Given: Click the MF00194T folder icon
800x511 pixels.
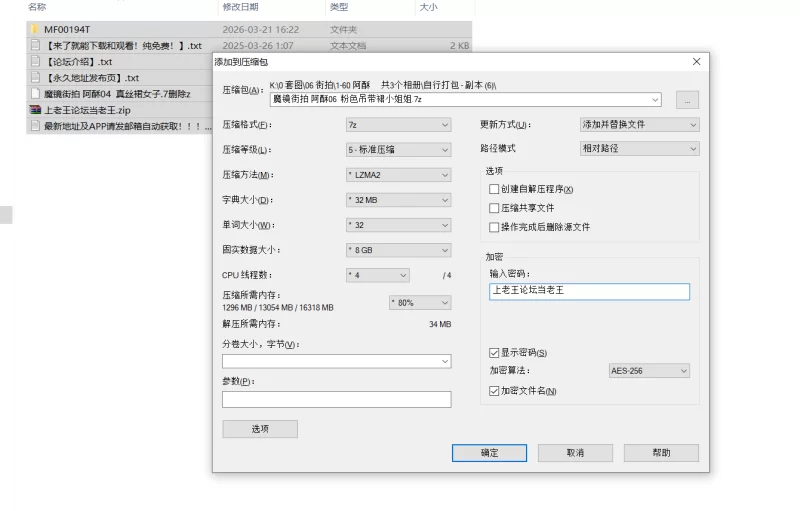Looking at the screenshot, I should [x=35, y=30].
